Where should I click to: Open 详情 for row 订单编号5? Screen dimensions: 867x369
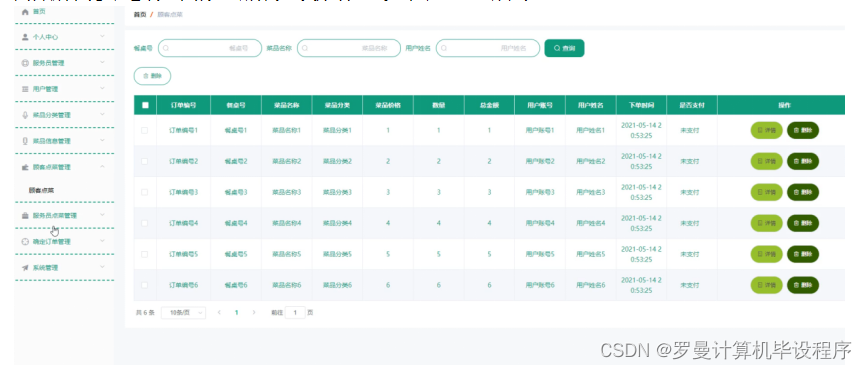766,254
